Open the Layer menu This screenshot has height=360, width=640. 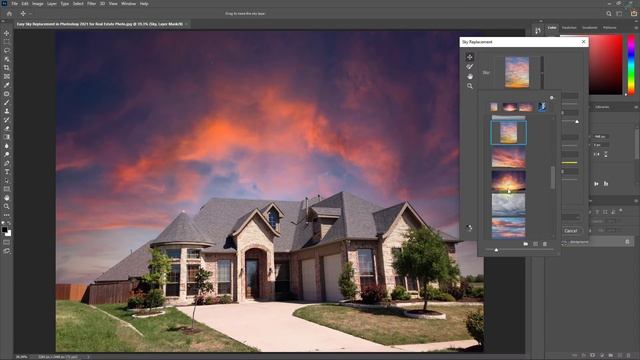(x=52, y=4)
